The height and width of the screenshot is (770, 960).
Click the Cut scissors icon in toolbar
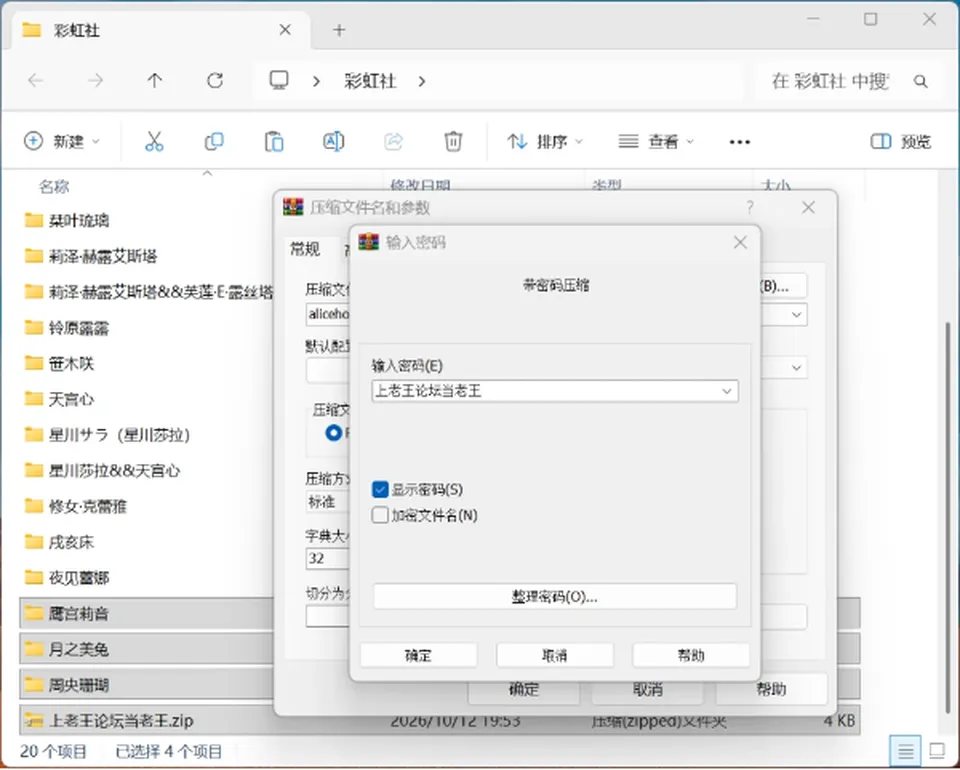154,141
